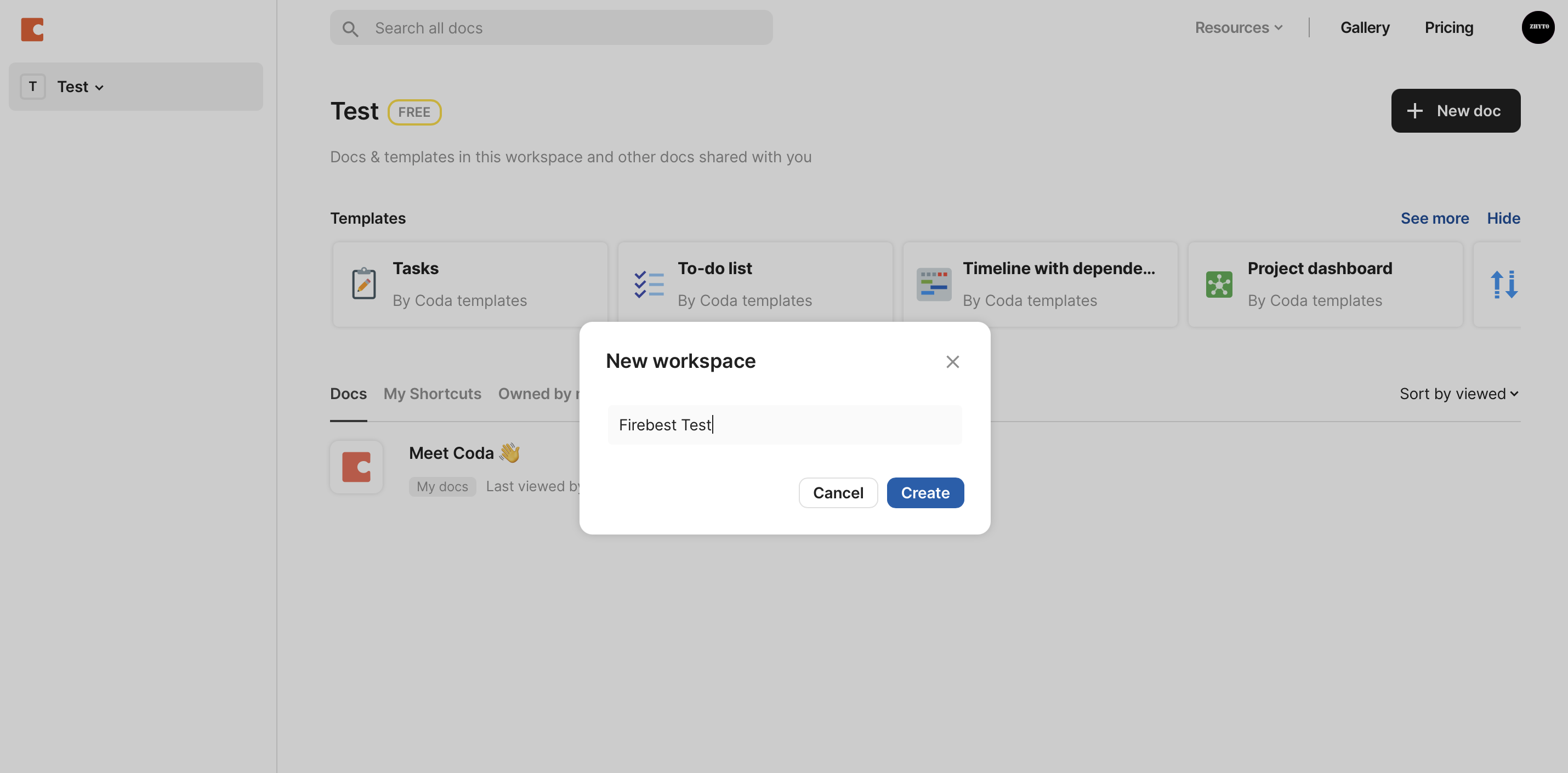Image resolution: width=1568 pixels, height=773 pixels.
Task: Click the Timeline with dependencies template icon
Action: click(x=934, y=284)
